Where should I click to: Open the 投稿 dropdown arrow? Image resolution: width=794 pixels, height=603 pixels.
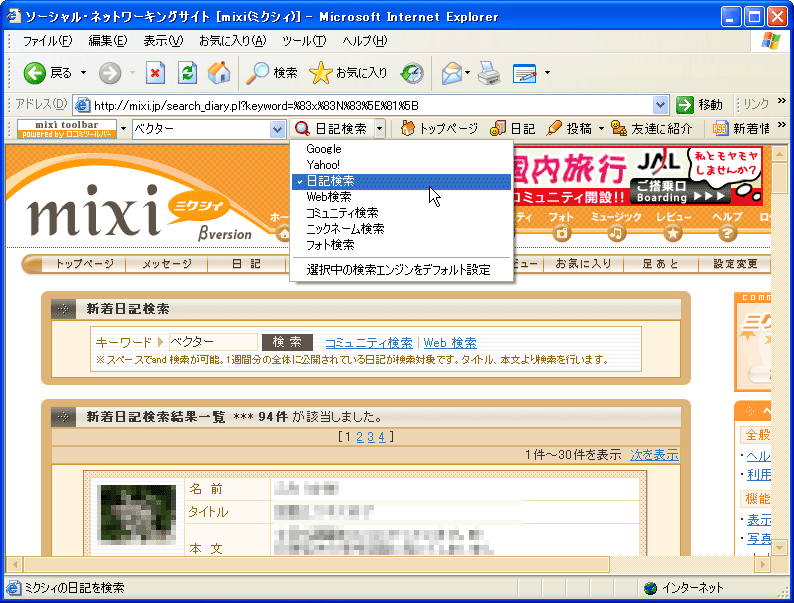click(602, 129)
